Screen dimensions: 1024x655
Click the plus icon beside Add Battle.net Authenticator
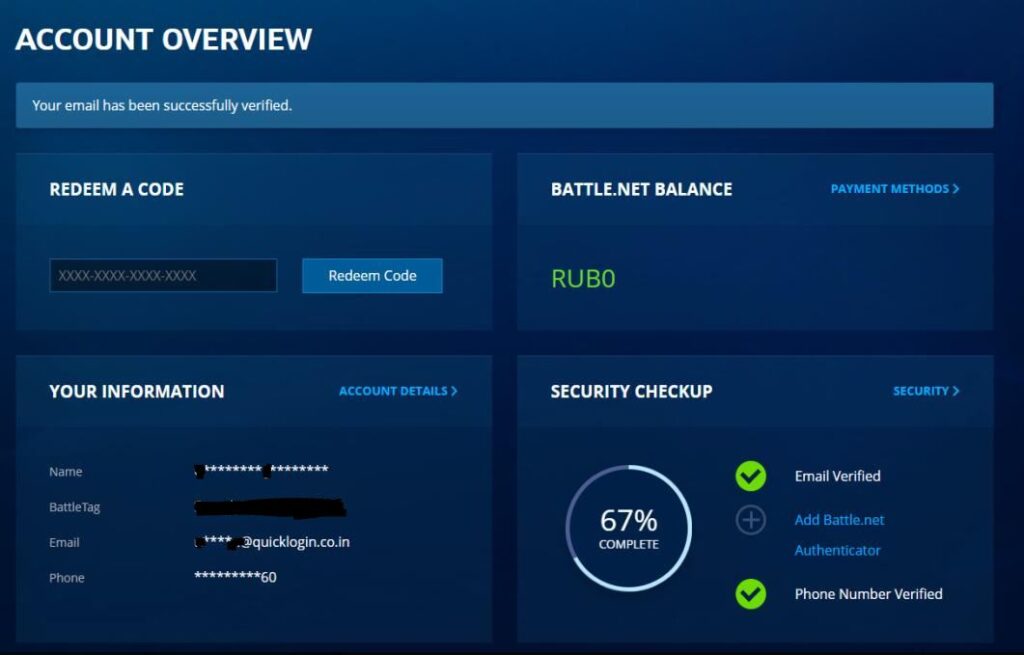point(751,520)
